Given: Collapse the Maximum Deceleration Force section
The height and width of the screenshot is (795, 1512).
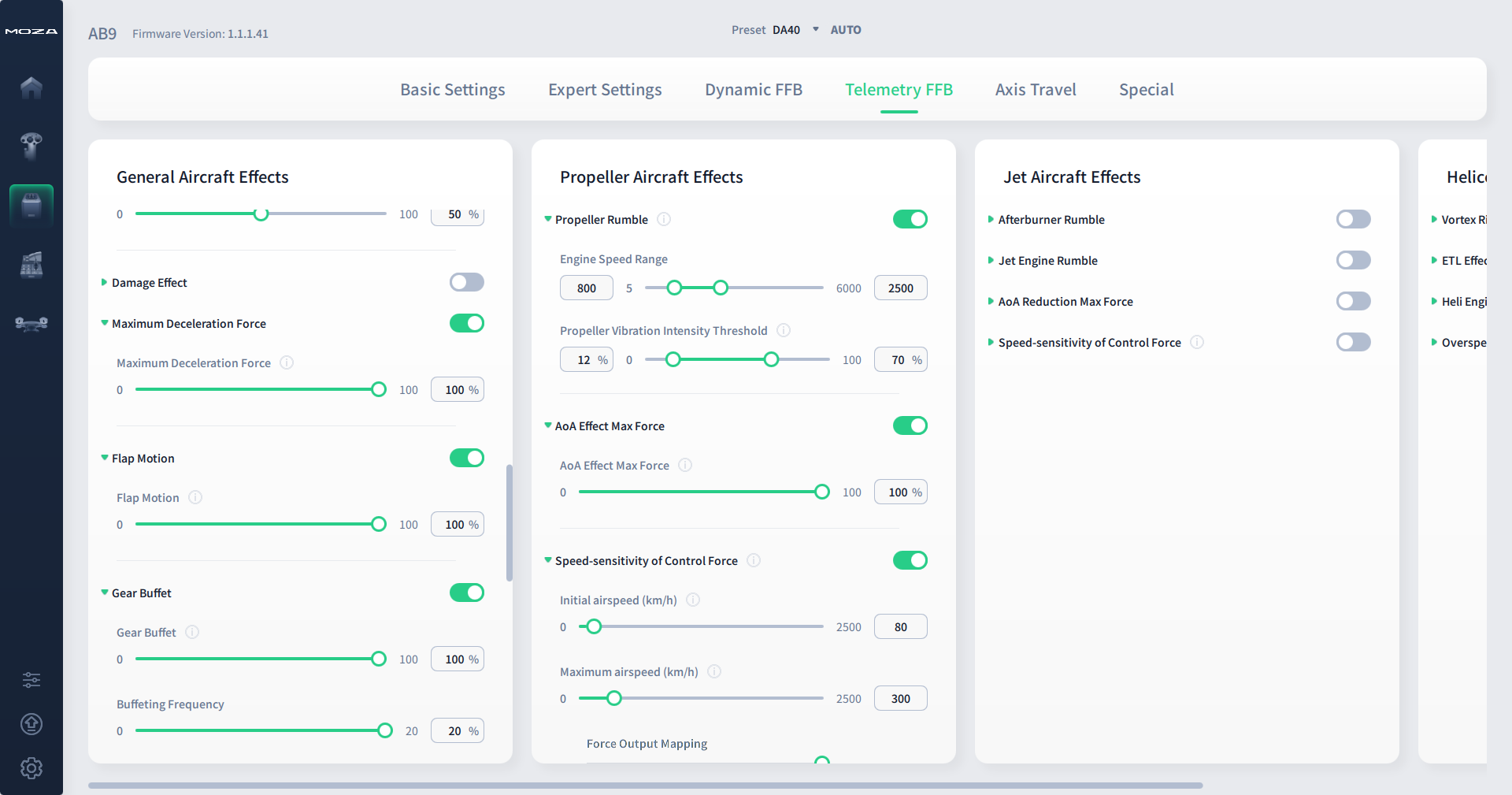Looking at the screenshot, I should click(x=104, y=323).
